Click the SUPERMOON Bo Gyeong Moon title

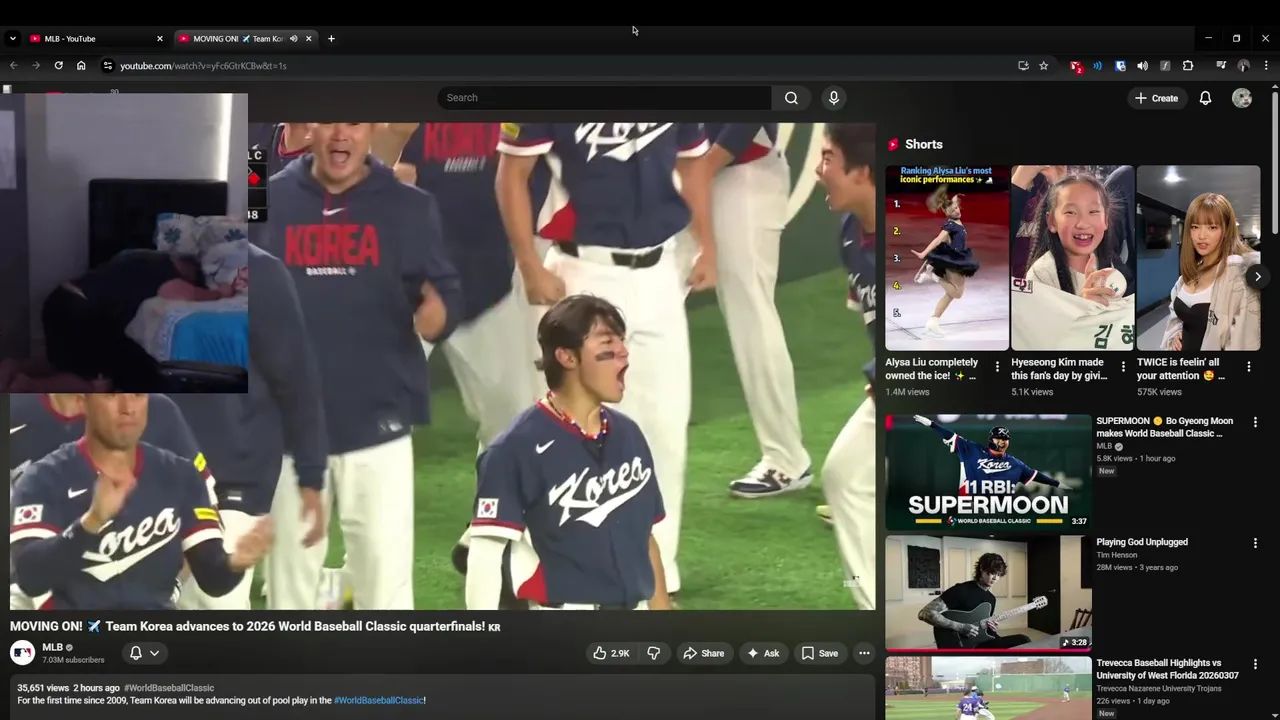coord(1164,427)
